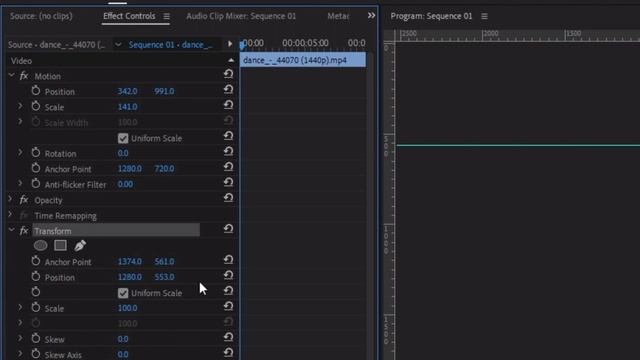The height and width of the screenshot is (360, 640).
Task: Edit Transform Anchor Point X 1374.0
Action: click(x=130, y=261)
